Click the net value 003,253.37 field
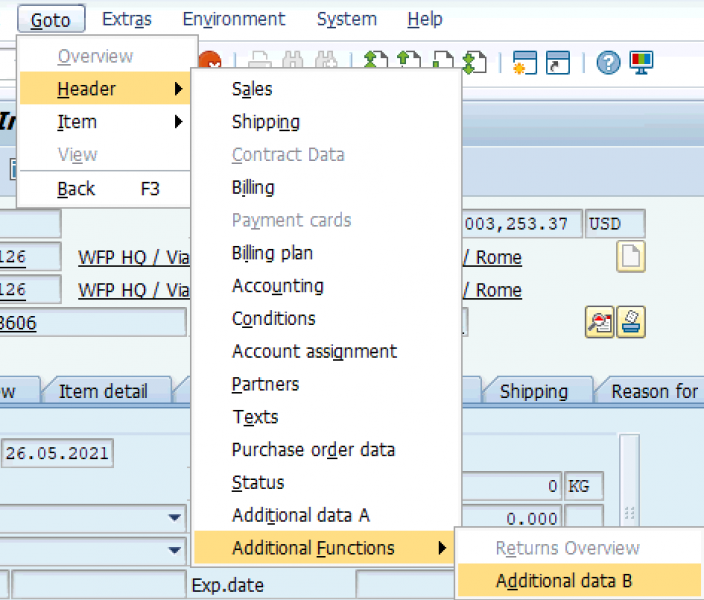This screenshot has height=600, width=704. (x=522, y=223)
